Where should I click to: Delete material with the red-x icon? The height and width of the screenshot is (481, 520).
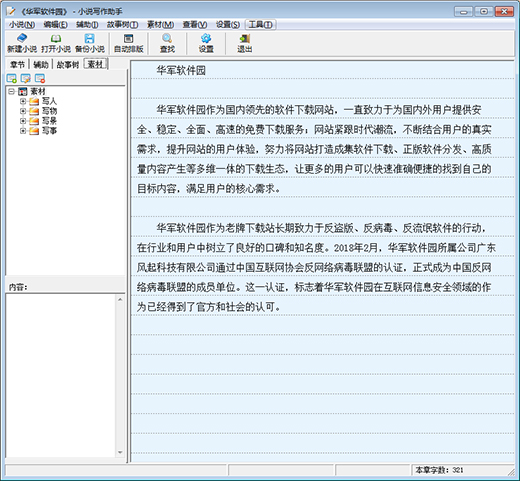click(40, 78)
